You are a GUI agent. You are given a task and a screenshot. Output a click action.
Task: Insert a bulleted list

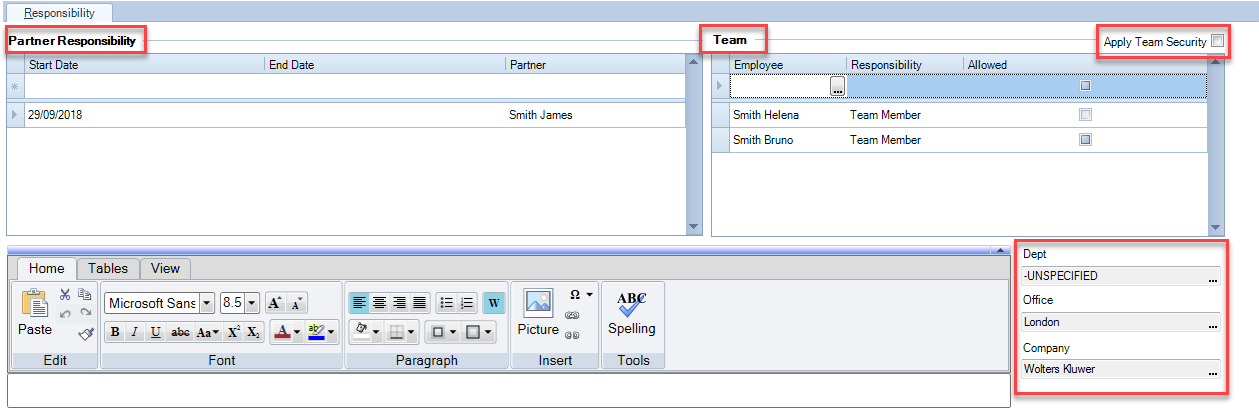pyautogui.click(x=446, y=303)
